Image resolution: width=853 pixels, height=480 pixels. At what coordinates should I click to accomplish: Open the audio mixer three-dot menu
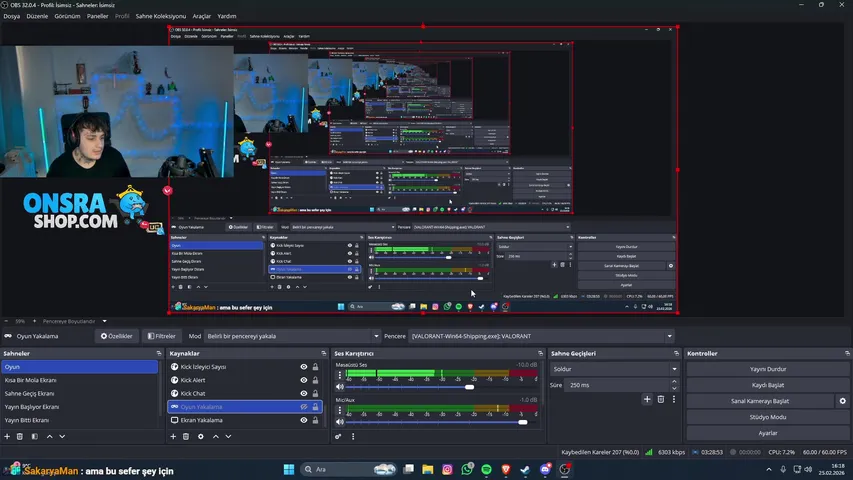pos(353,436)
